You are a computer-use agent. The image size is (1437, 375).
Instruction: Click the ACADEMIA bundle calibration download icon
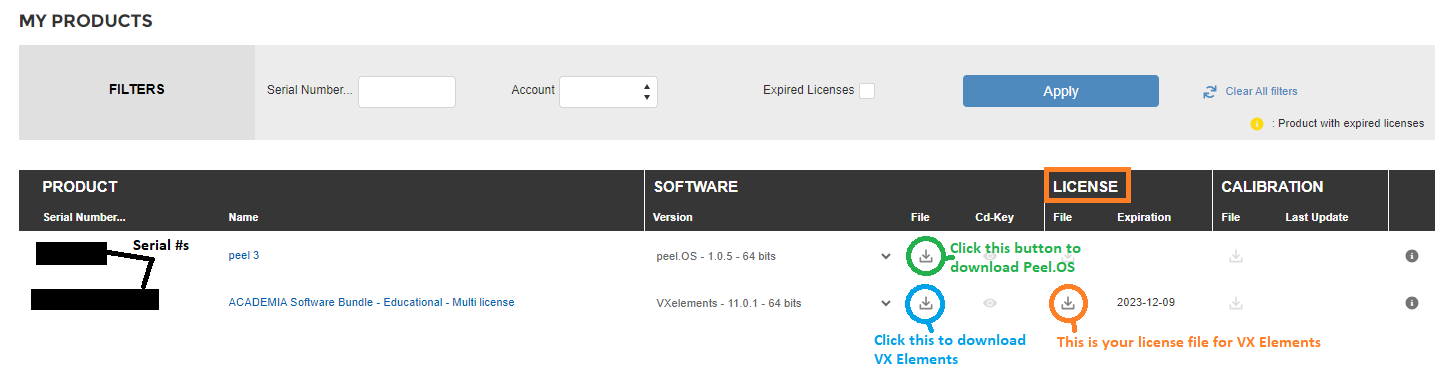pyautogui.click(x=1236, y=302)
